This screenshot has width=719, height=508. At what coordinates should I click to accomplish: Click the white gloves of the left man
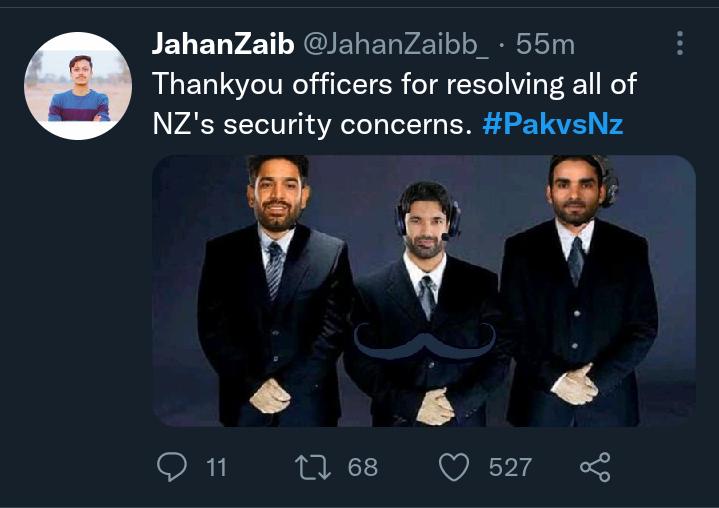[270, 395]
